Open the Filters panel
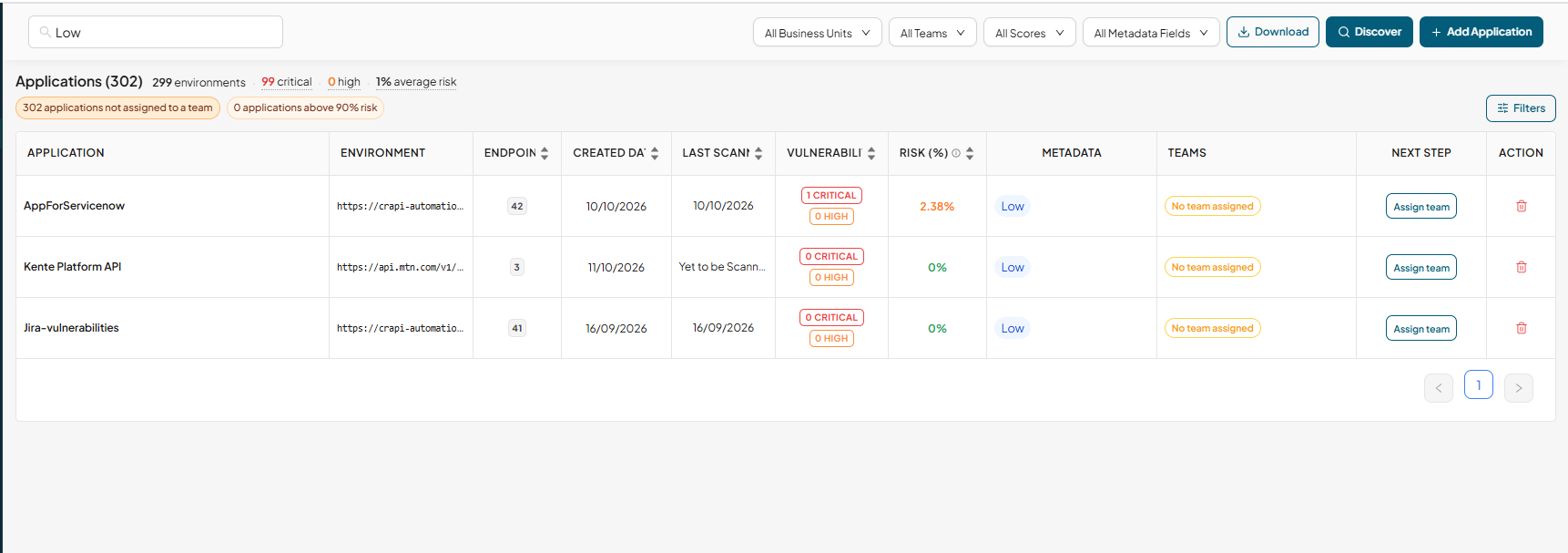 pos(1521,108)
